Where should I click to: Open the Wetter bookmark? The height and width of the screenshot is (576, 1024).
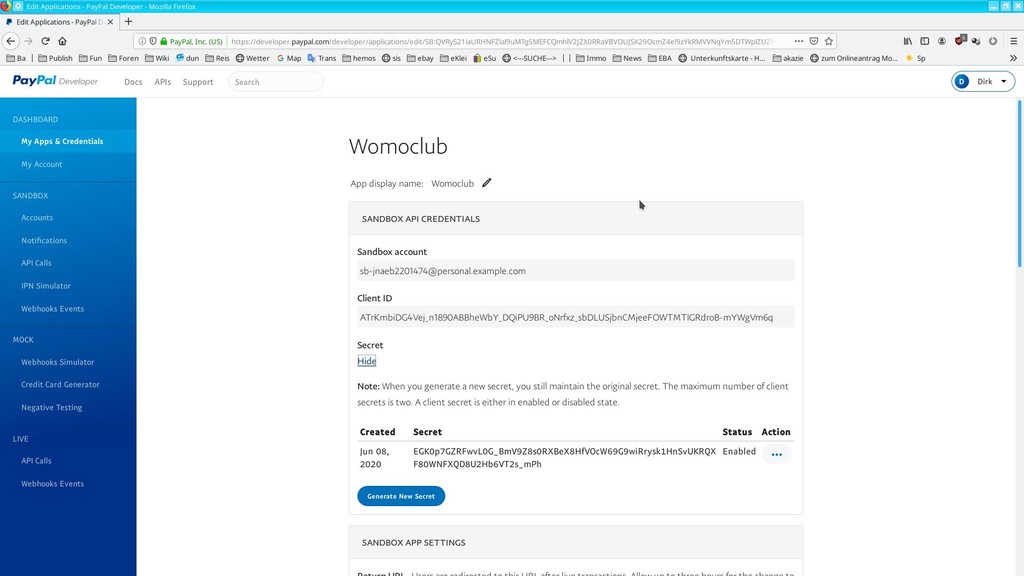click(253, 58)
